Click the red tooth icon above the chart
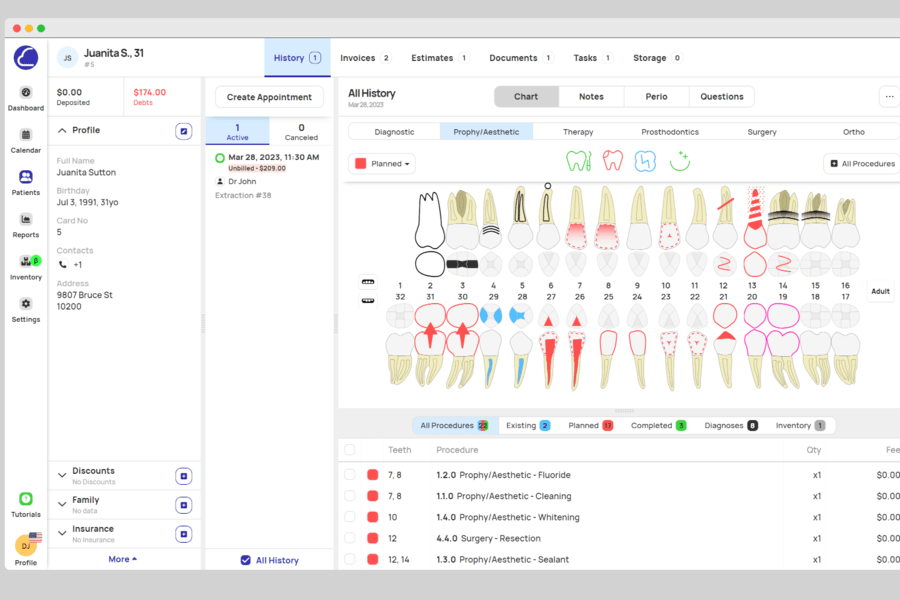Screen dimensions: 900x600 [611, 160]
